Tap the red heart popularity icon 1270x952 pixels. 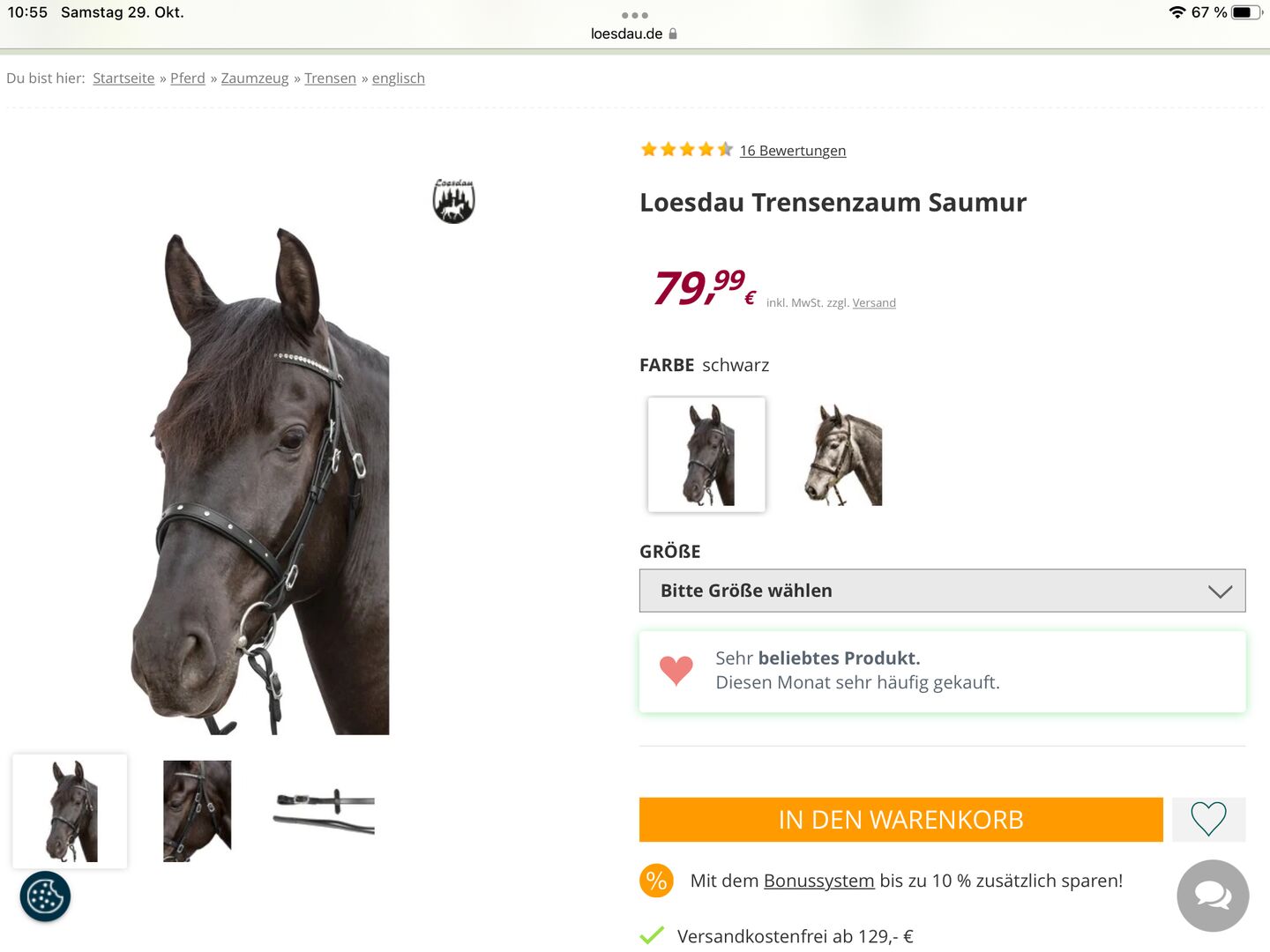tap(676, 670)
